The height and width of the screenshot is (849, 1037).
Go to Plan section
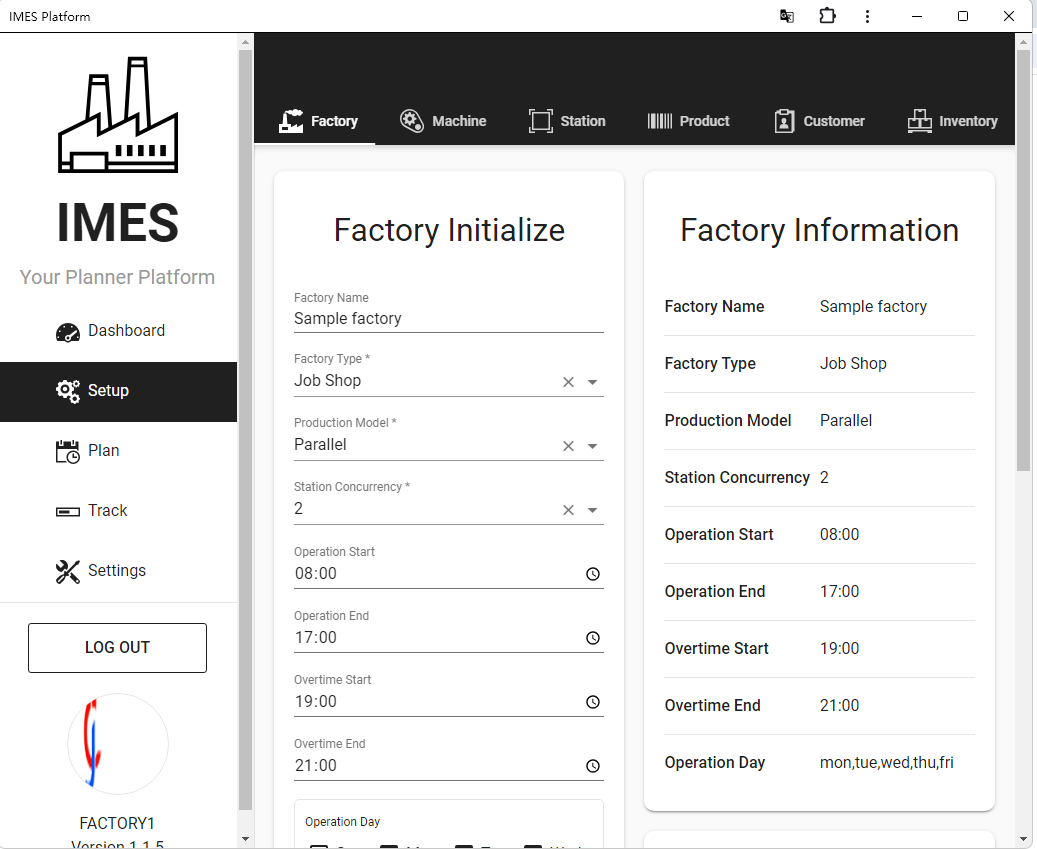(x=118, y=452)
